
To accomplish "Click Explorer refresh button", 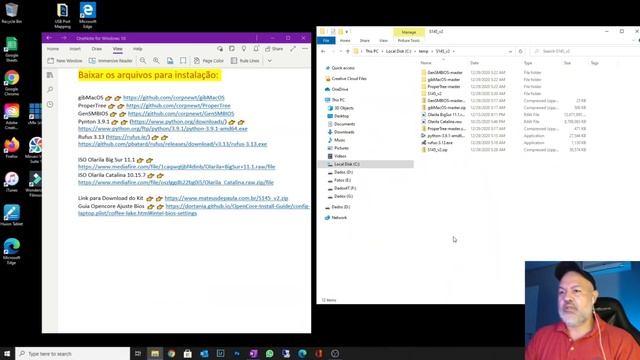I will (x=520, y=51).
